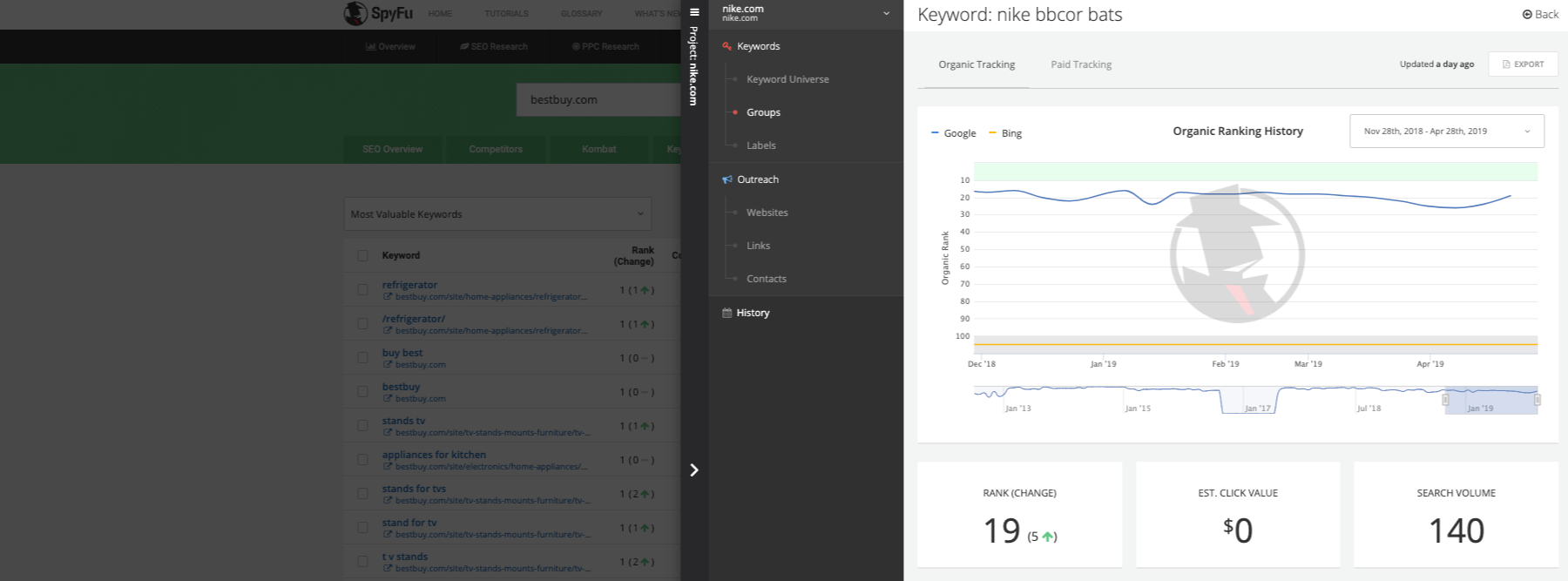
Task: Open the Most Valuable Keywords dropdown
Action: coord(497,214)
